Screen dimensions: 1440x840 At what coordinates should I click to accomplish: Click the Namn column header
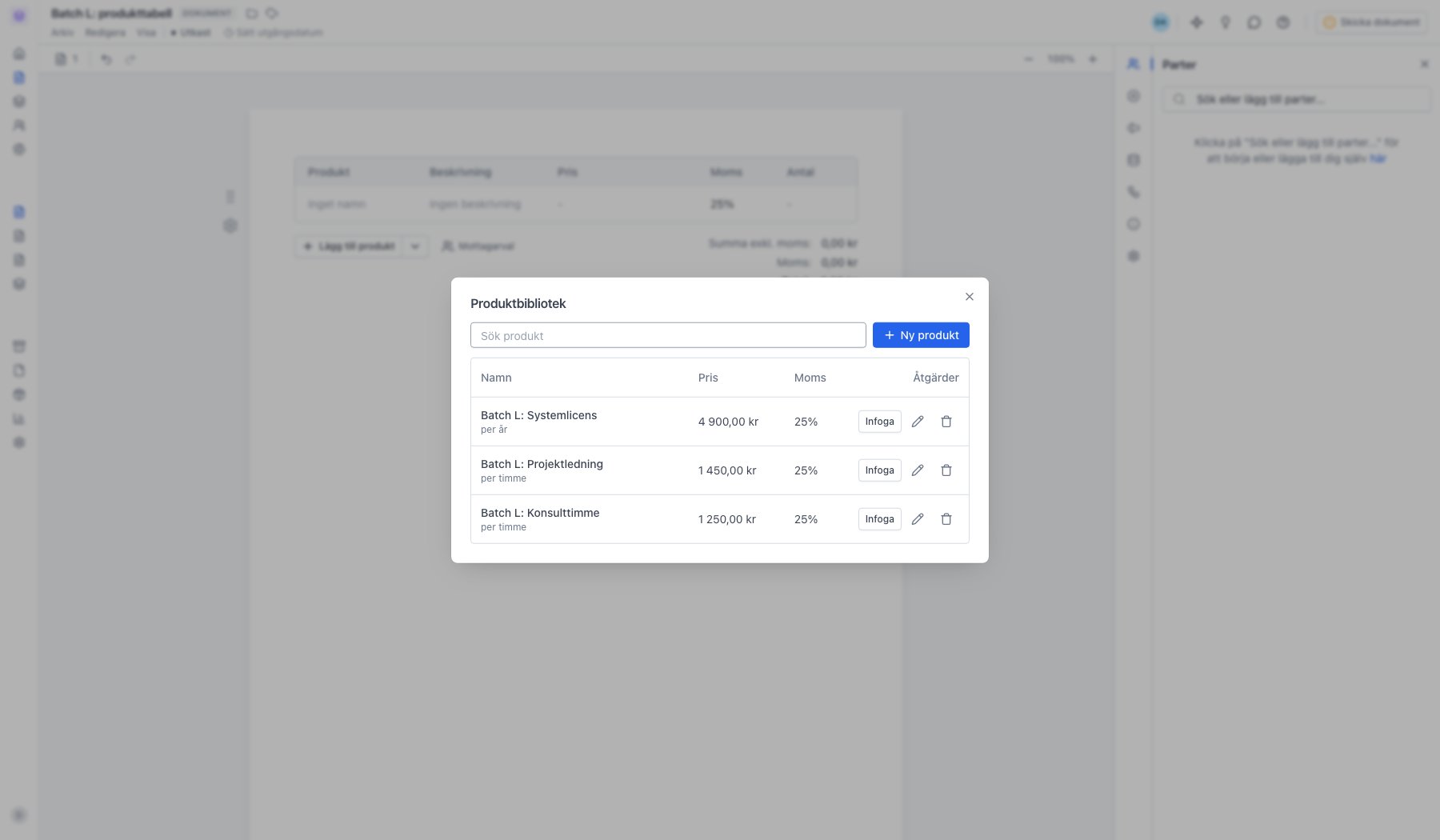click(496, 378)
